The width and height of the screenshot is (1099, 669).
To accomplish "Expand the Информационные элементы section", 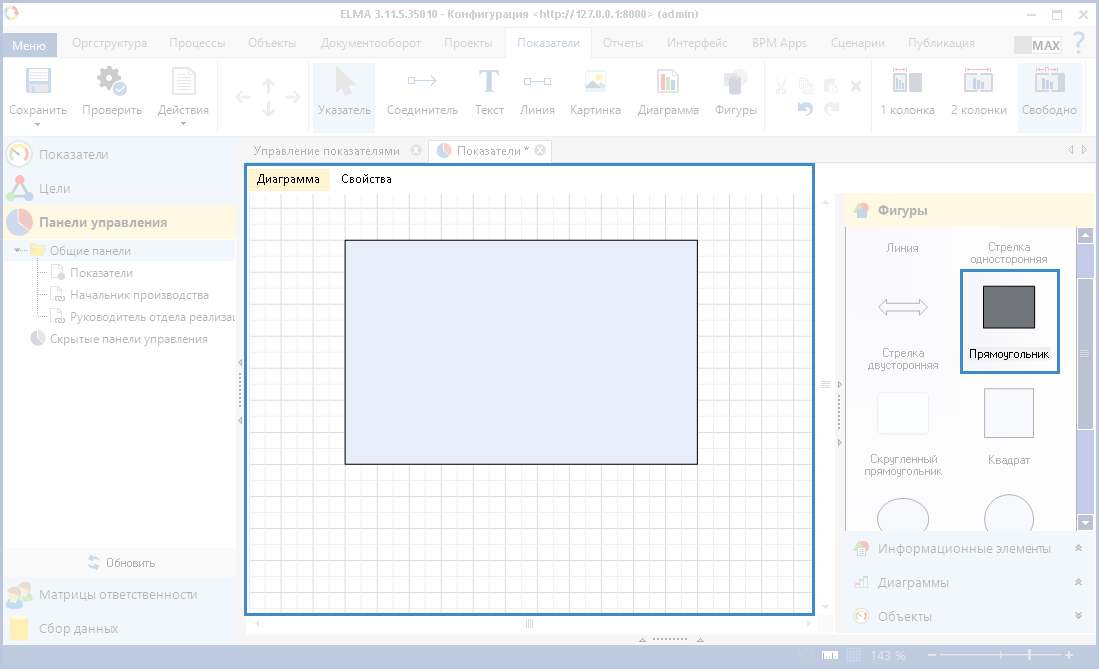I will pos(964,548).
